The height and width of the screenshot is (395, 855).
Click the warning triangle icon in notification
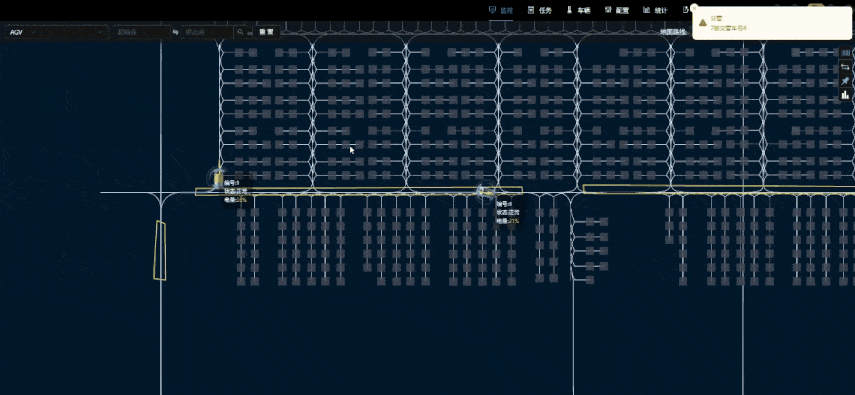[703, 23]
